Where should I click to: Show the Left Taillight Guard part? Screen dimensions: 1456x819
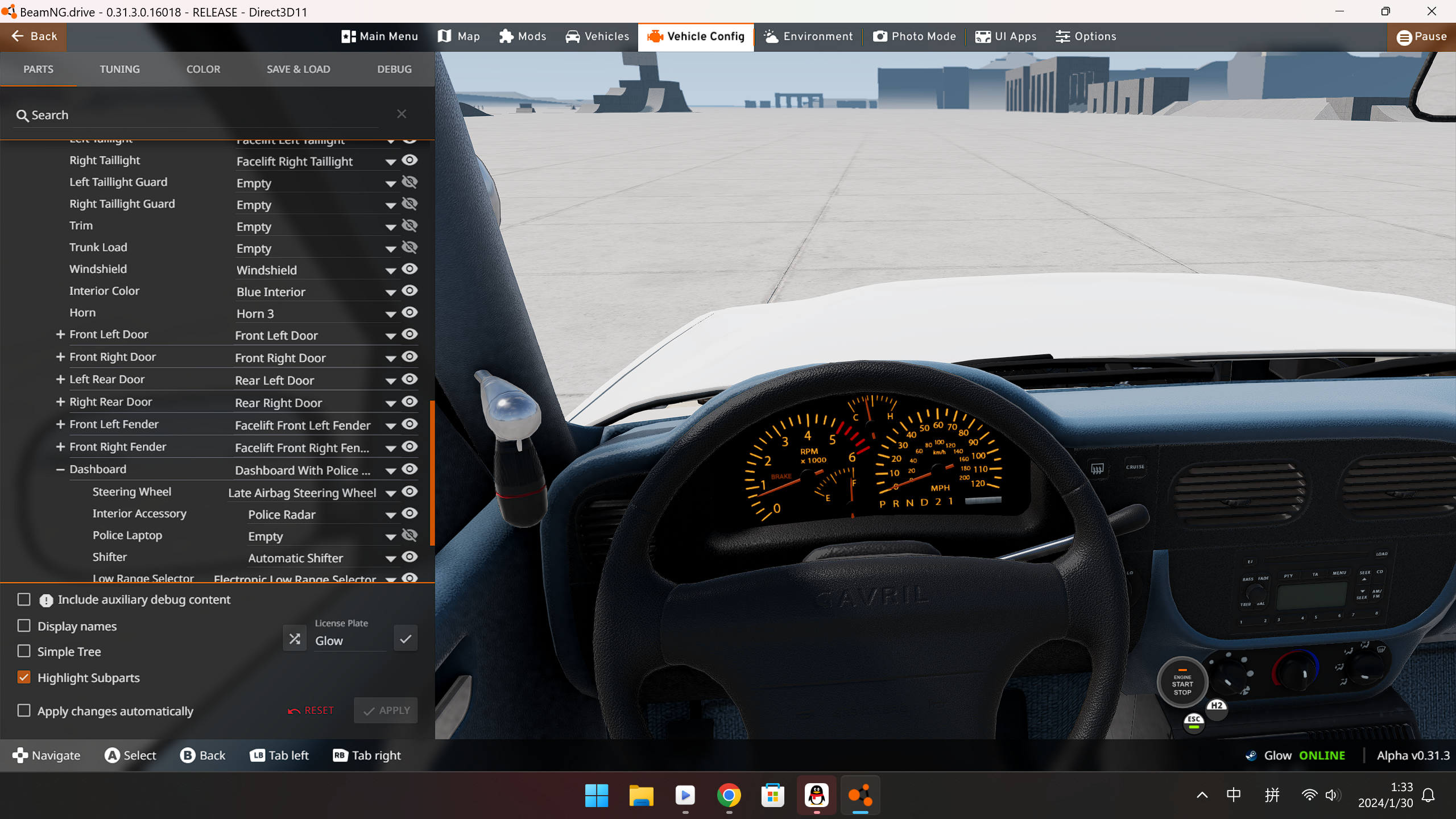[x=409, y=182]
